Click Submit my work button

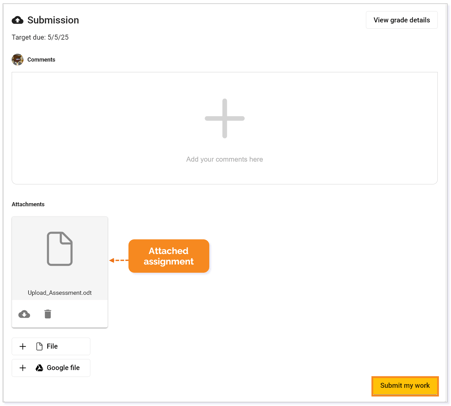click(x=405, y=386)
